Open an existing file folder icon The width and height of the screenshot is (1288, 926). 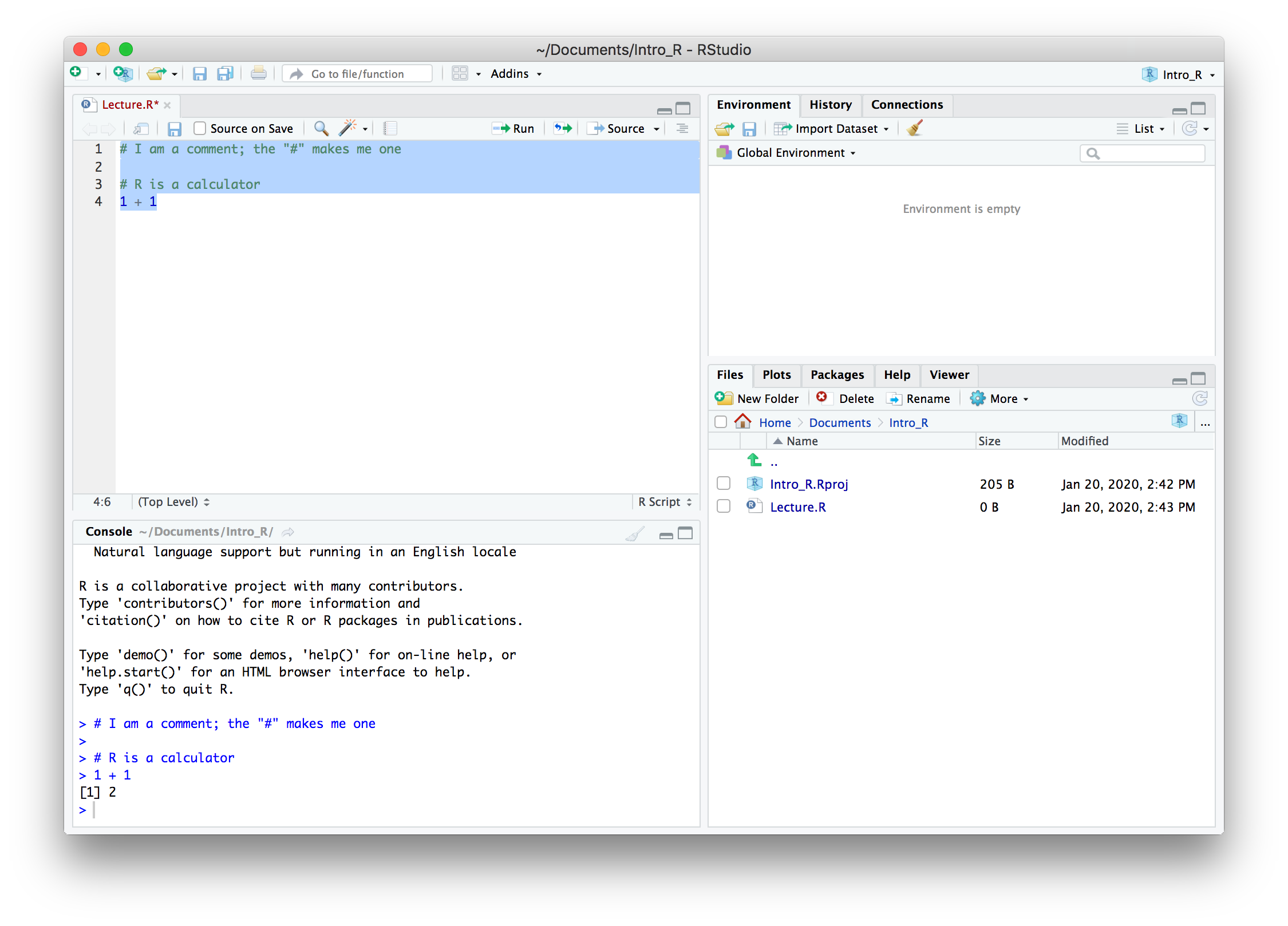156,73
